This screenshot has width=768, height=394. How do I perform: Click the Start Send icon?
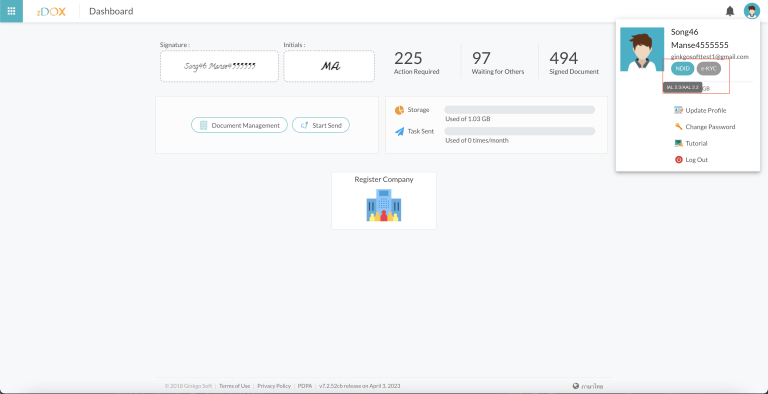pos(304,125)
